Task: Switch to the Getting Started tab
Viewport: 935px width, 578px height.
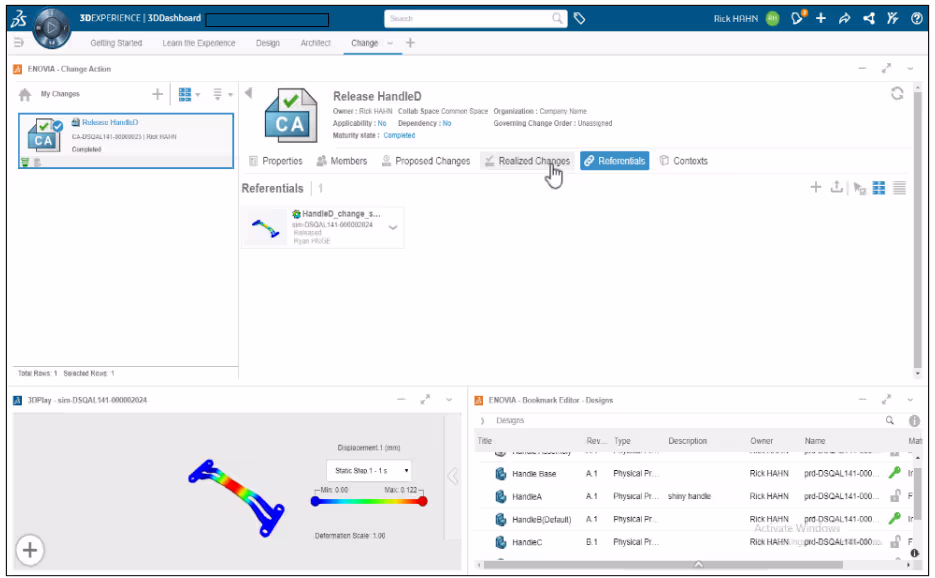Action: click(116, 43)
